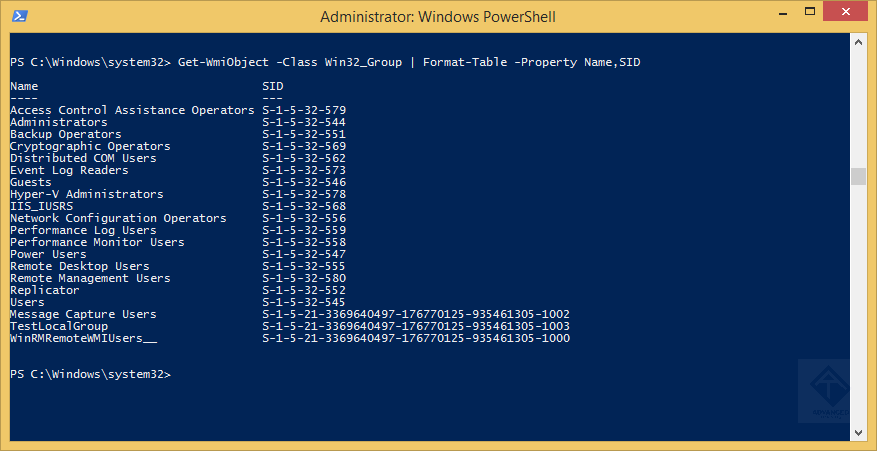The image size is (877, 451).
Task: Click the TestLocalGroup name
Action: click(58, 326)
